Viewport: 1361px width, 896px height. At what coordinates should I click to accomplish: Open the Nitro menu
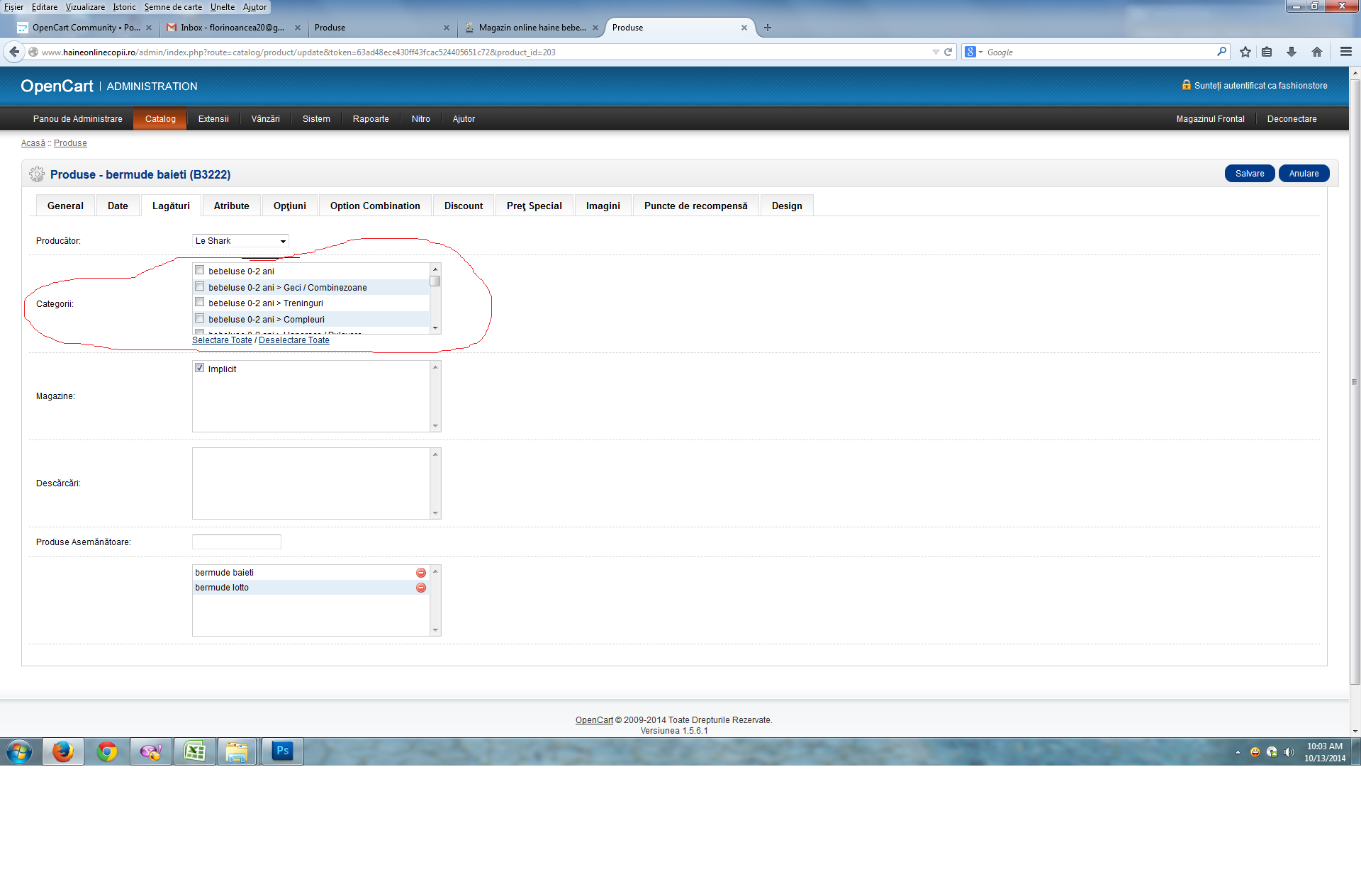tap(421, 119)
